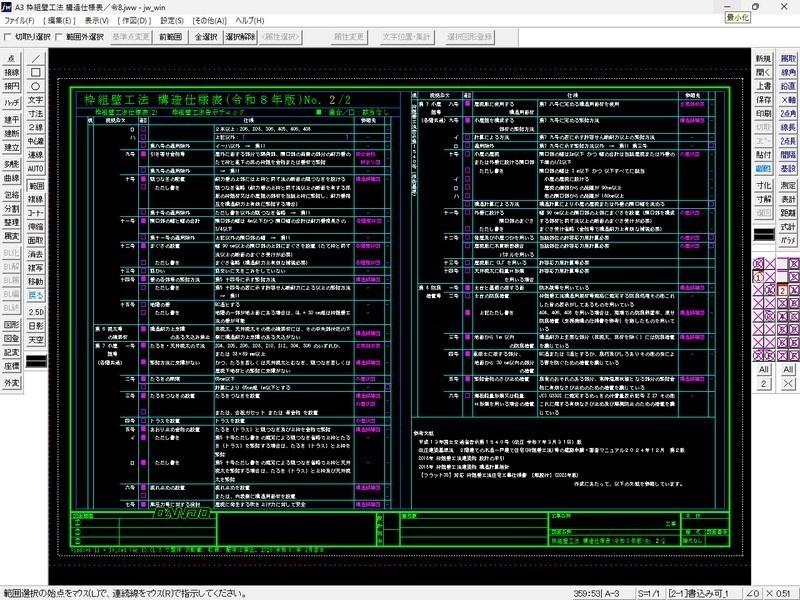This screenshot has height=600, width=800.
Task: Enable the 範囲外選択 checkbox
Action: click(58, 37)
